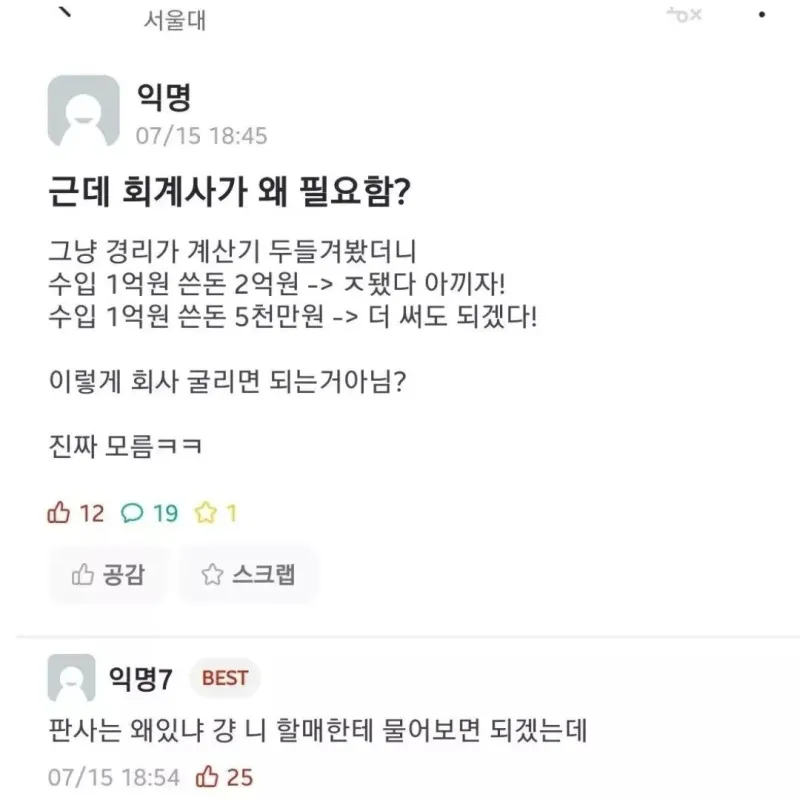Click the post timestamp 07/15 18:45
This screenshot has height=802, width=800.
202,136
